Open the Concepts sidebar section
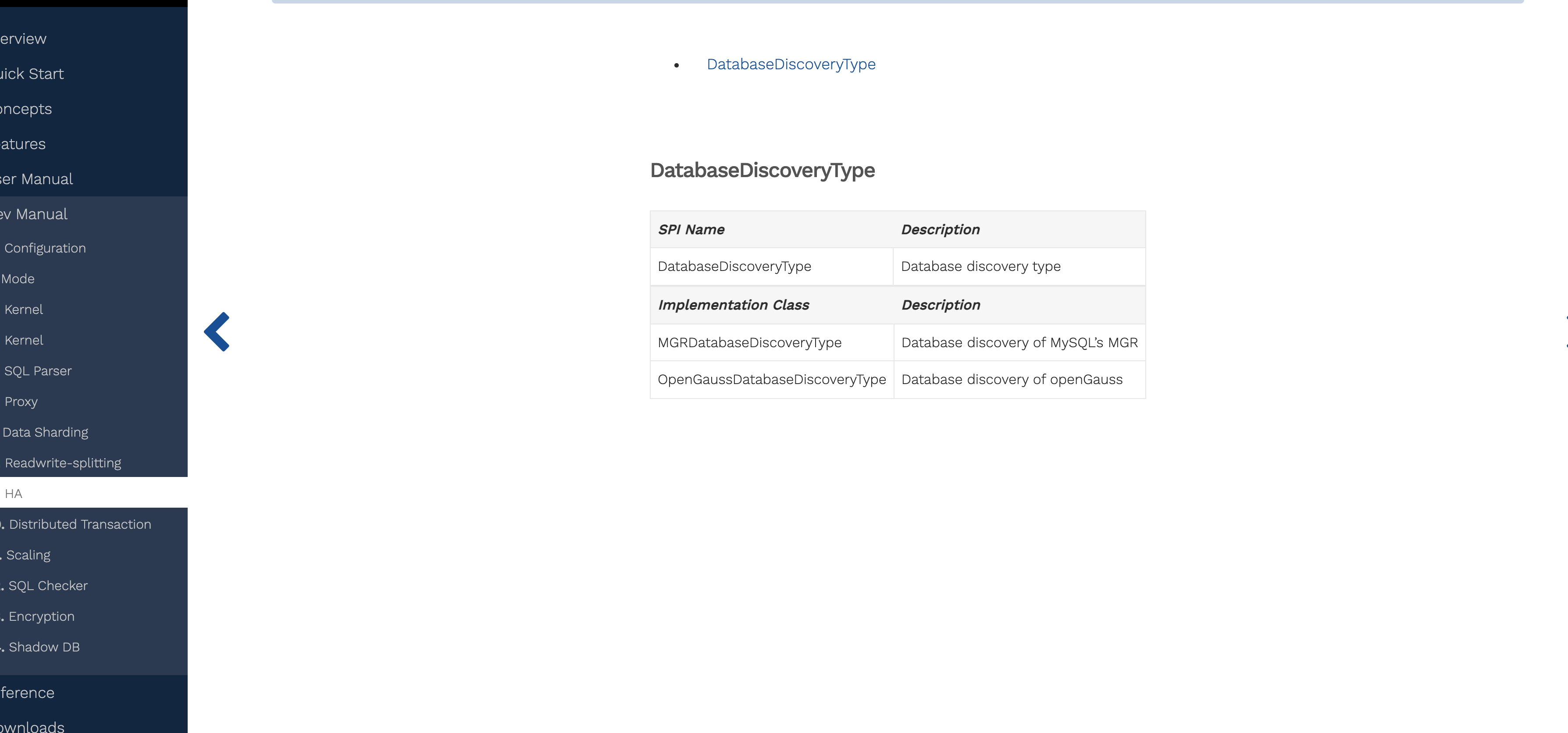This screenshot has width=1568, height=733. (26, 109)
